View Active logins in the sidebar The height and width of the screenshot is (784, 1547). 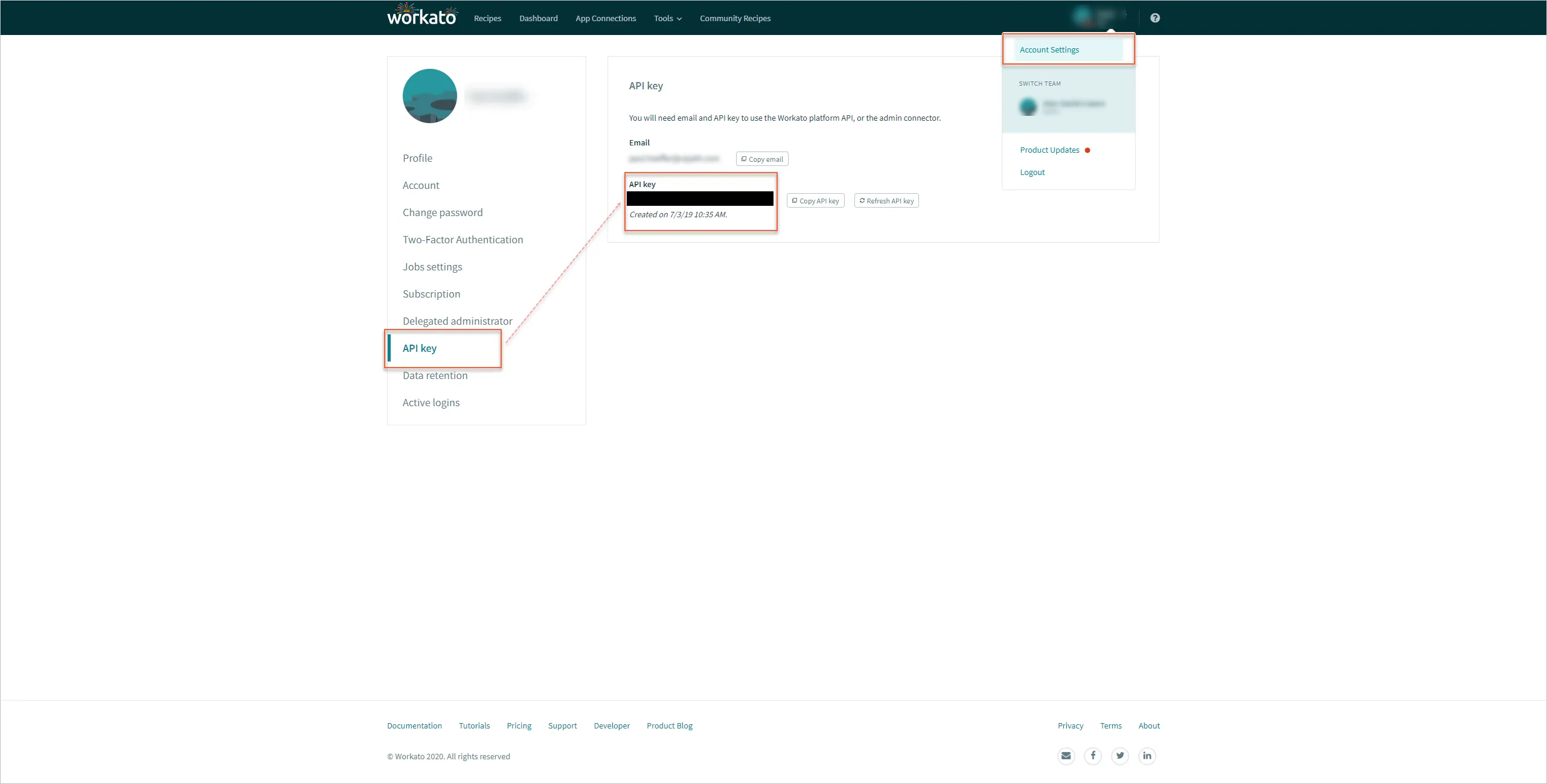[x=431, y=403]
